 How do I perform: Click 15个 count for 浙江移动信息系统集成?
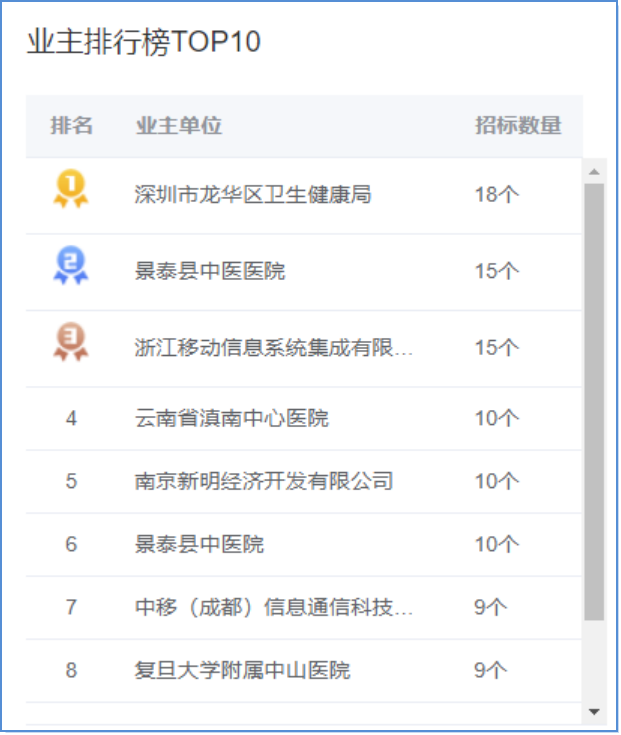(497, 347)
